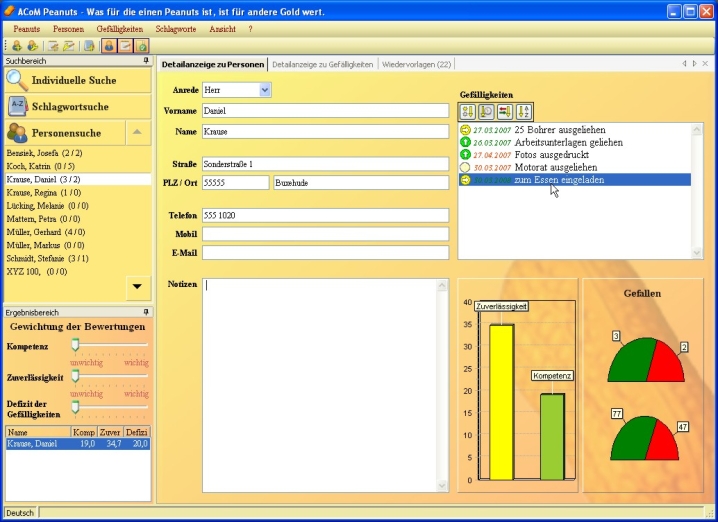Click the A-Z sort icon above Gefälligkeiten
This screenshot has width=718, height=522.
point(525,111)
